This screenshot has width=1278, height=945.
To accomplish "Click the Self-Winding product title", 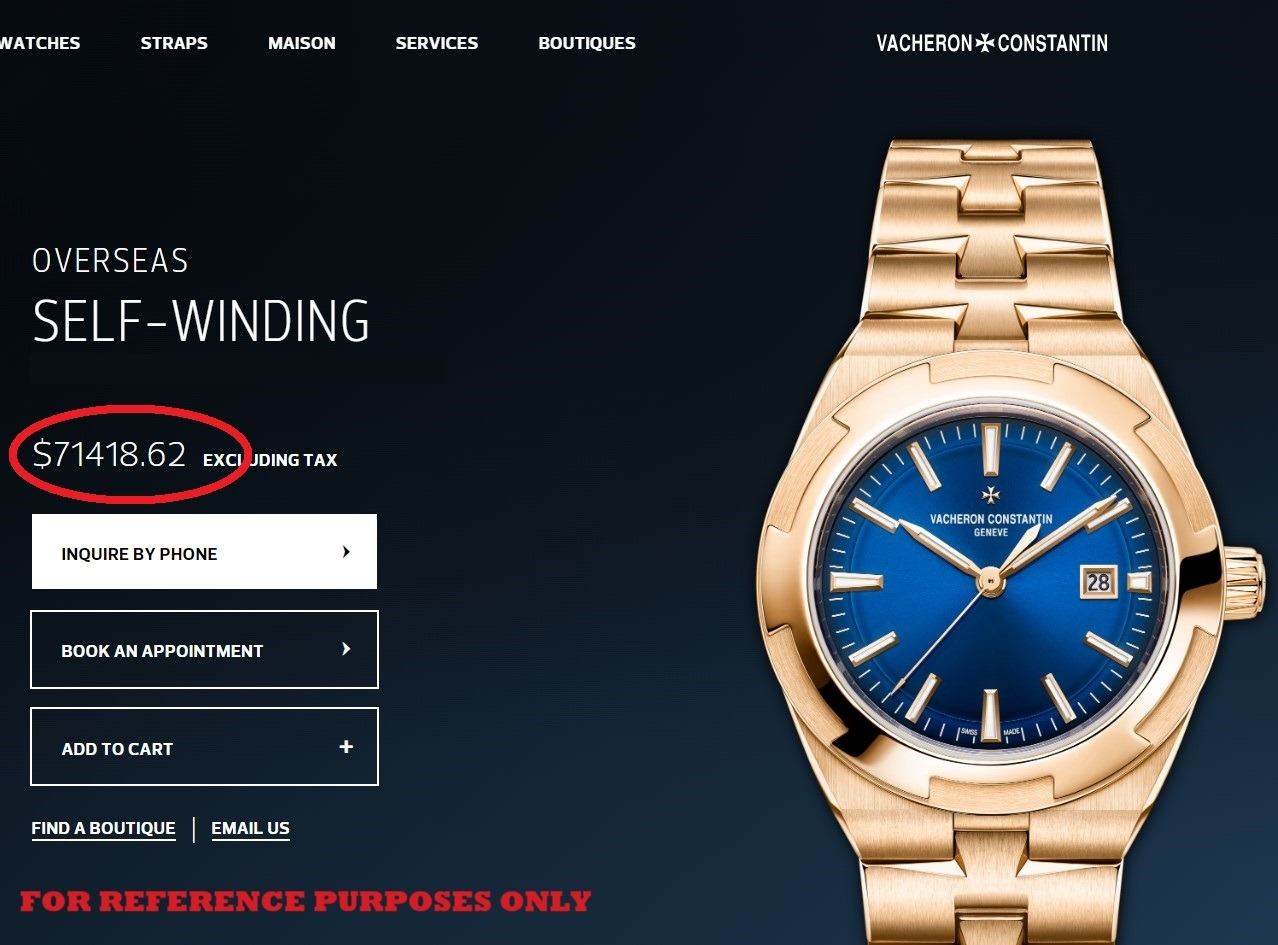I will pyautogui.click(x=201, y=321).
